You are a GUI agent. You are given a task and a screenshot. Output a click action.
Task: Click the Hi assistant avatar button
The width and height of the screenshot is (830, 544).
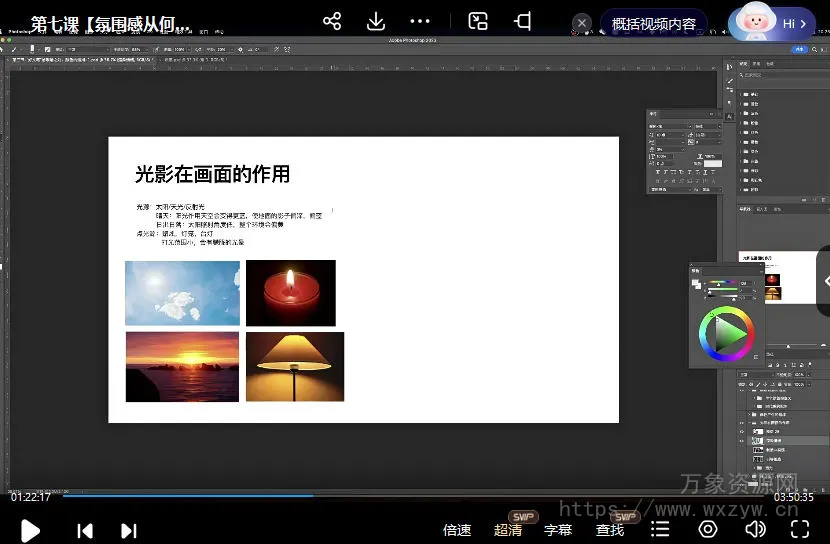[772, 23]
